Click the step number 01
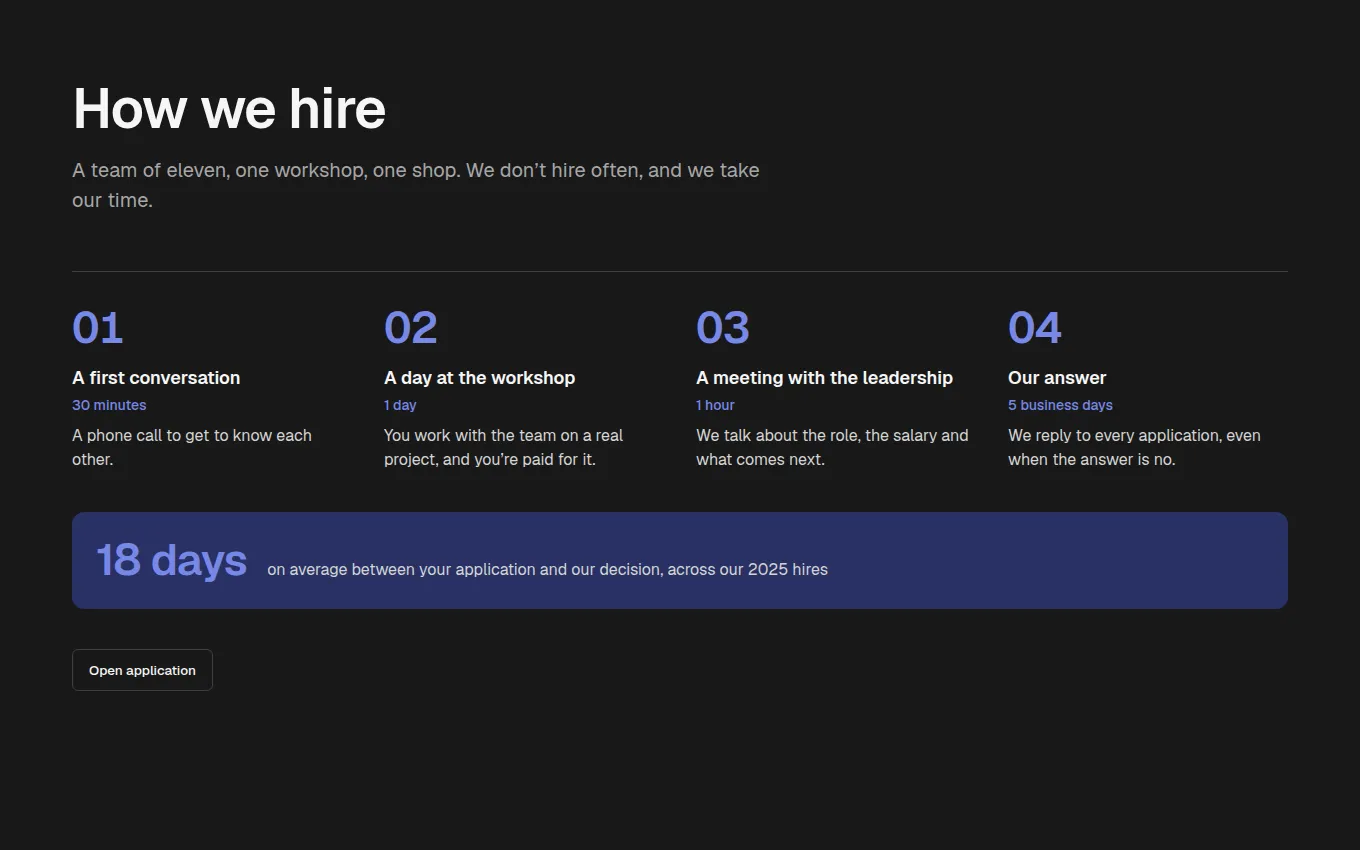This screenshot has width=1360, height=850. click(x=97, y=328)
